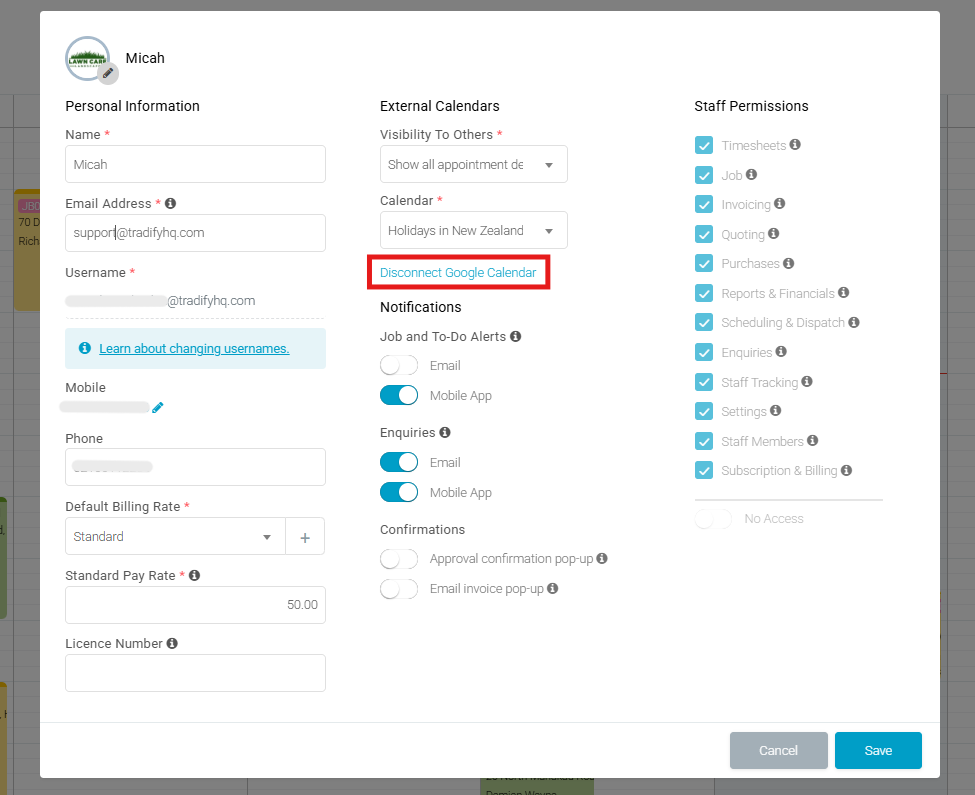Save the staff member changes
975x795 pixels.
click(877, 750)
